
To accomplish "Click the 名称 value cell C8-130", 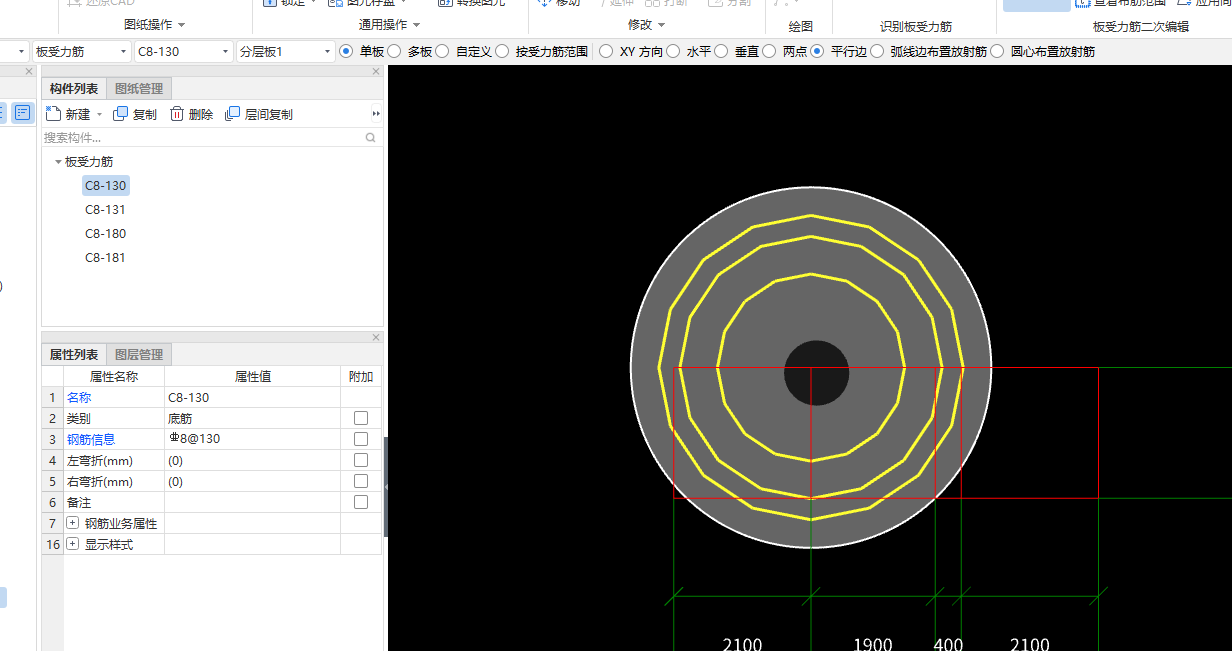I will 252,397.
